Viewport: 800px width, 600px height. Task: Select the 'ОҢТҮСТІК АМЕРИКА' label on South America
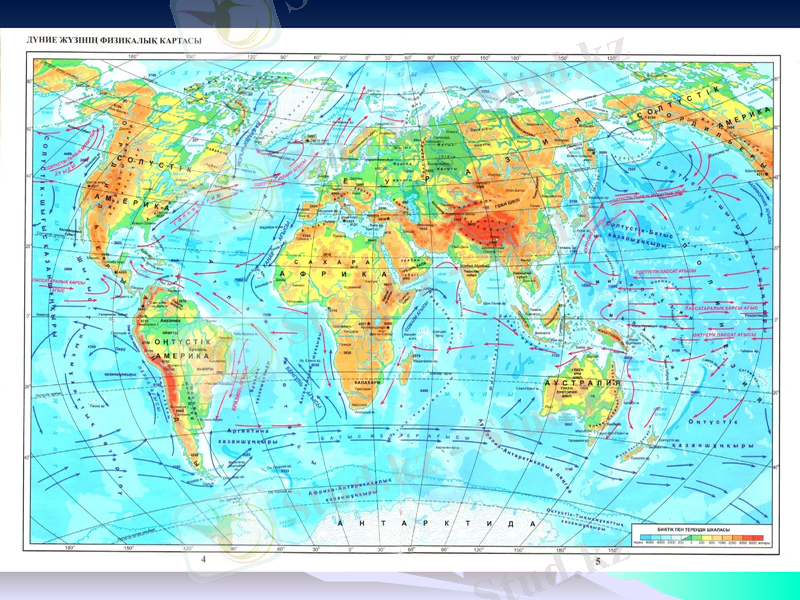coord(181,348)
